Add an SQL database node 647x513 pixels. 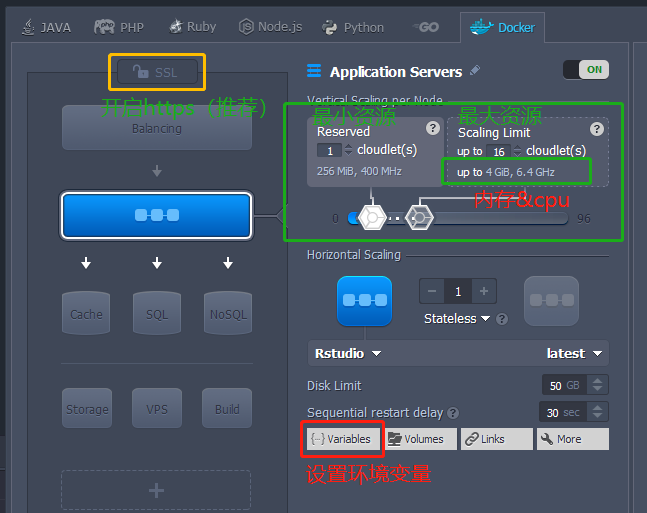pyautogui.click(x=157, y=314)
